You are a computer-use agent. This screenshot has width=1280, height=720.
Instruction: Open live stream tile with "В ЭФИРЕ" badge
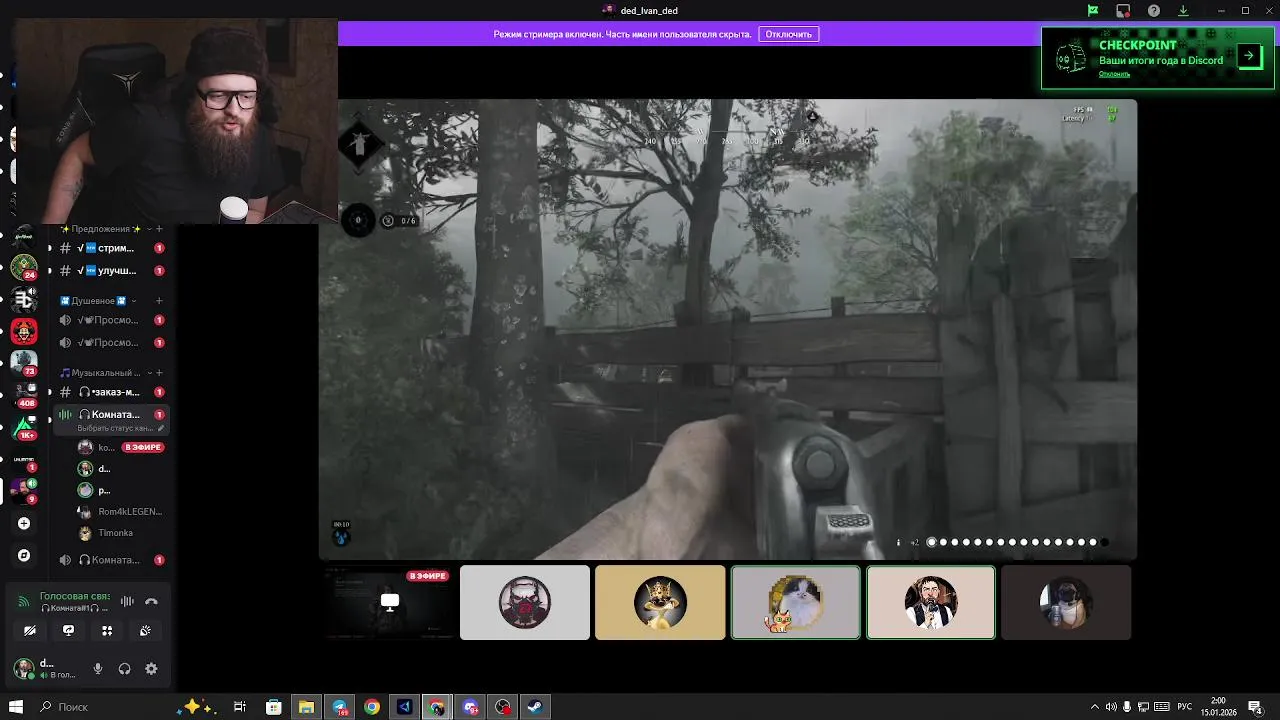click(389, 602)
